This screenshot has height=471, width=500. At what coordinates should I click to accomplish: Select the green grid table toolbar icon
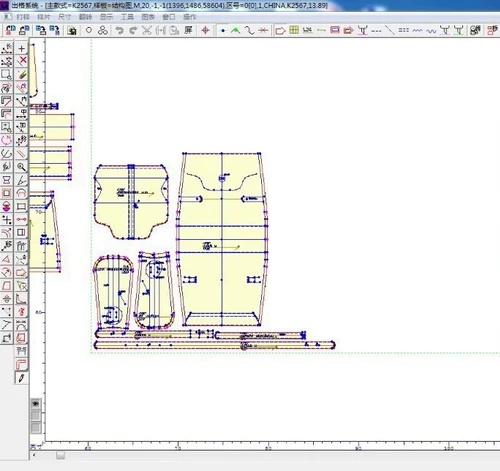pyautogui.click(x=294, y=30)
